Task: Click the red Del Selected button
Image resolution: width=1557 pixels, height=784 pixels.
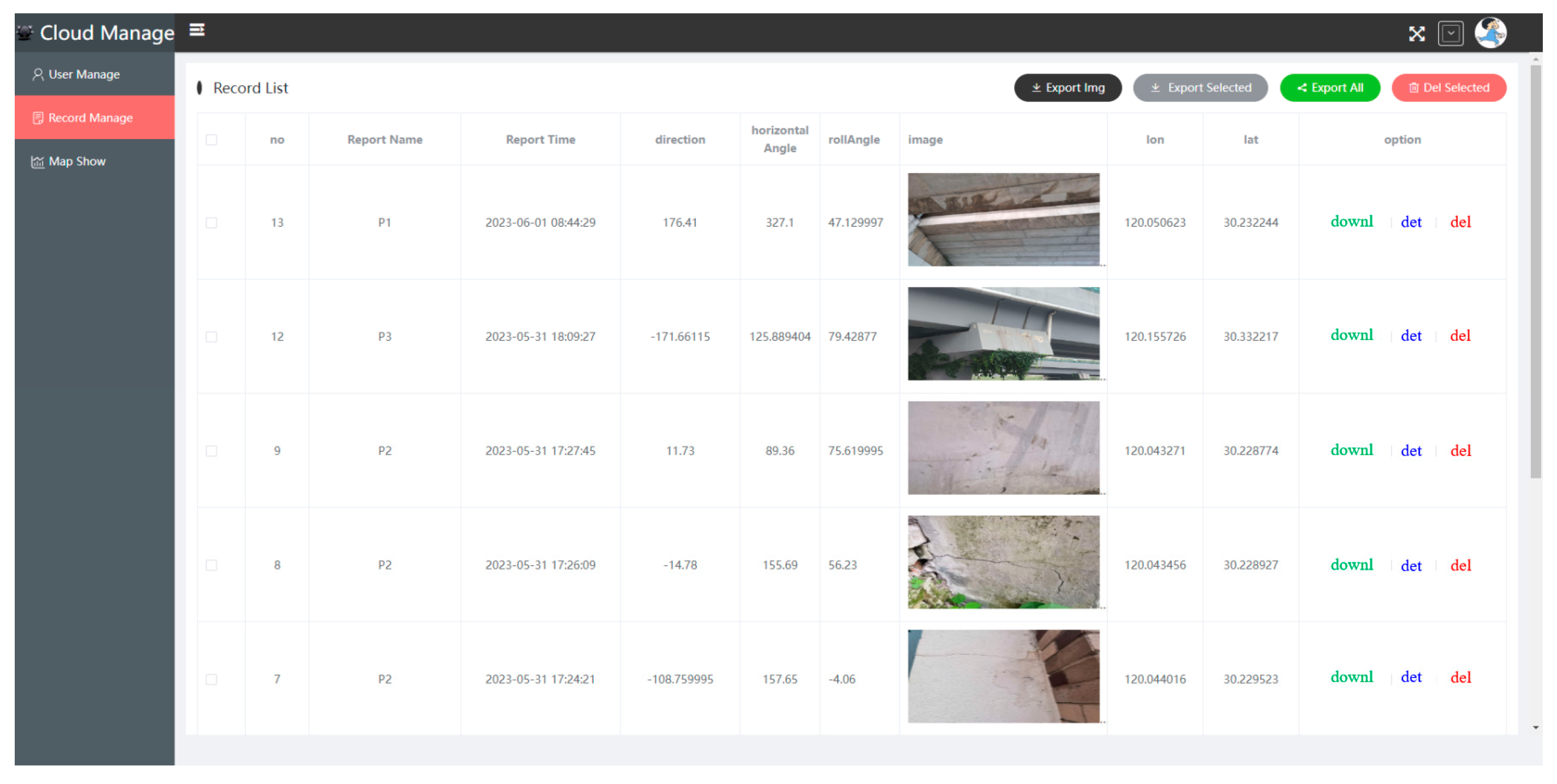Action: [1448, 88]
